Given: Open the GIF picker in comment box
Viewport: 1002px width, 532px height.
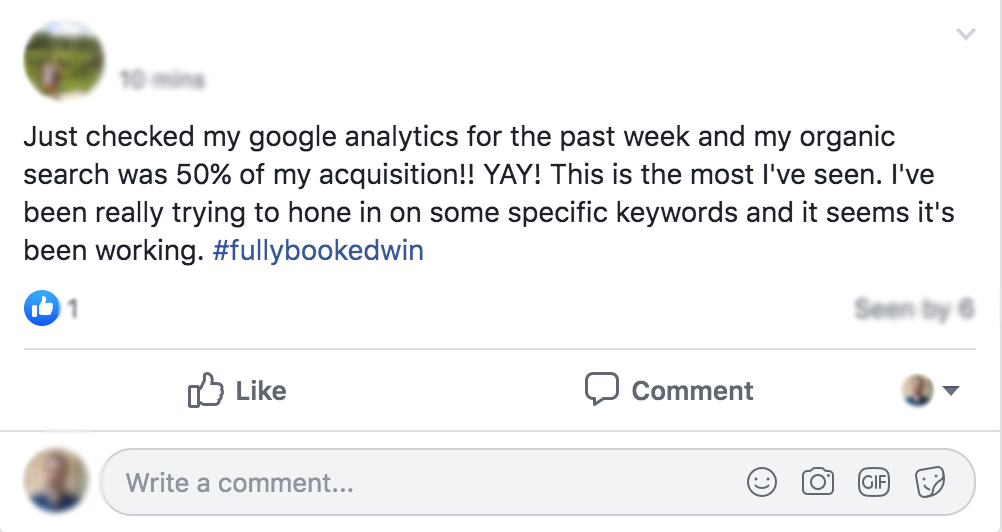Looking at the screenshot, I should point(873,483).
